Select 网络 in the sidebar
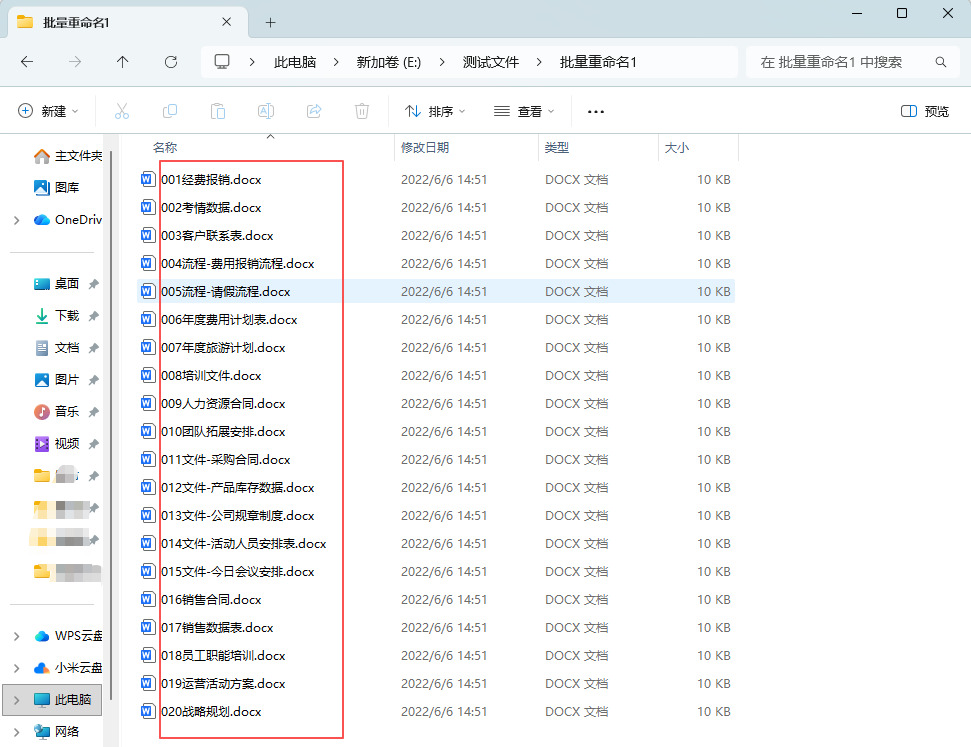 56,732
